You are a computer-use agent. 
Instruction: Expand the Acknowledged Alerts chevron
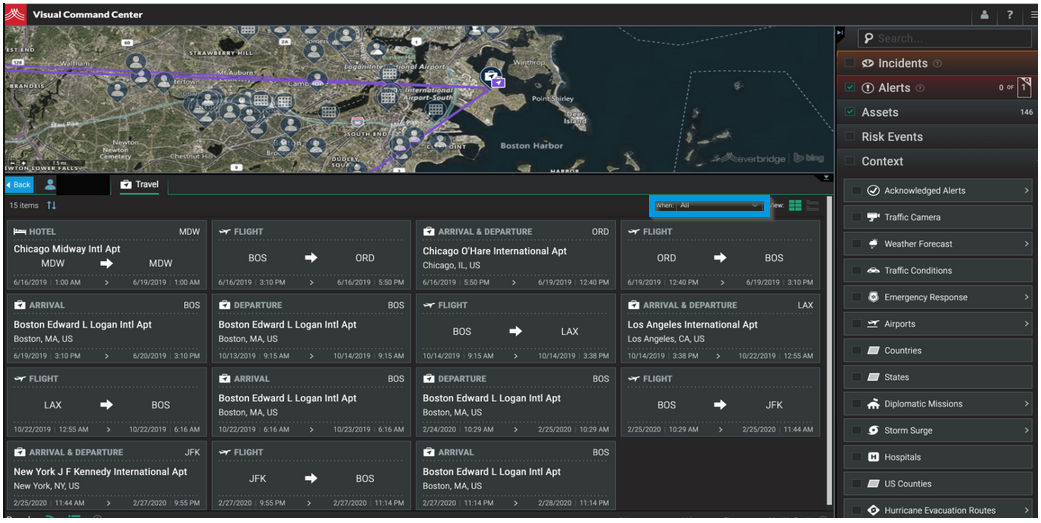1026,190
